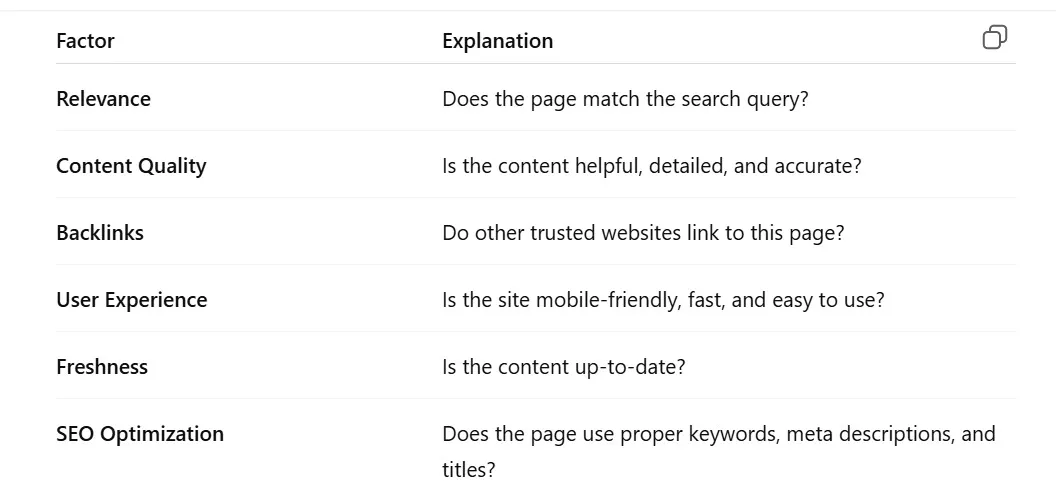This screenshot has height=487, width=1056.
Task: Click the mobile-friendly, fast, easy to use explanation
Action: pos(663,300)
